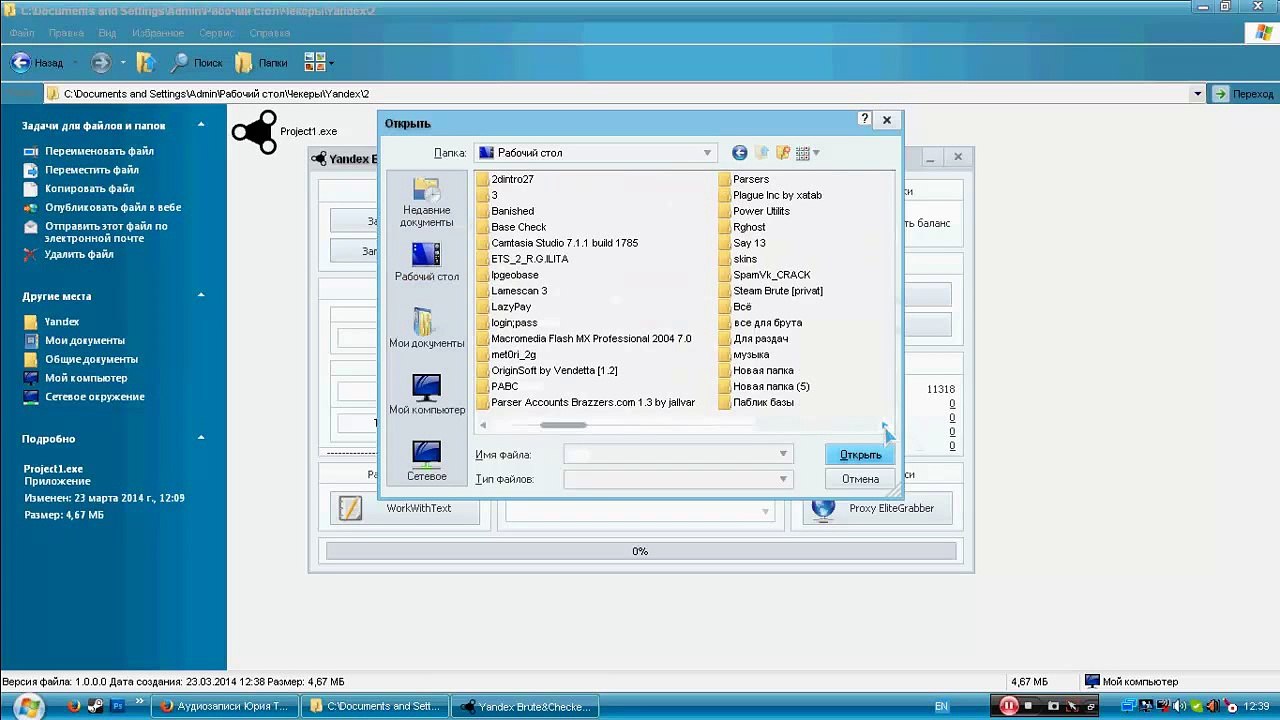Select Plague Inc by xatab folder
This screenshot has height=720, width=1280.
coord(769,195)
